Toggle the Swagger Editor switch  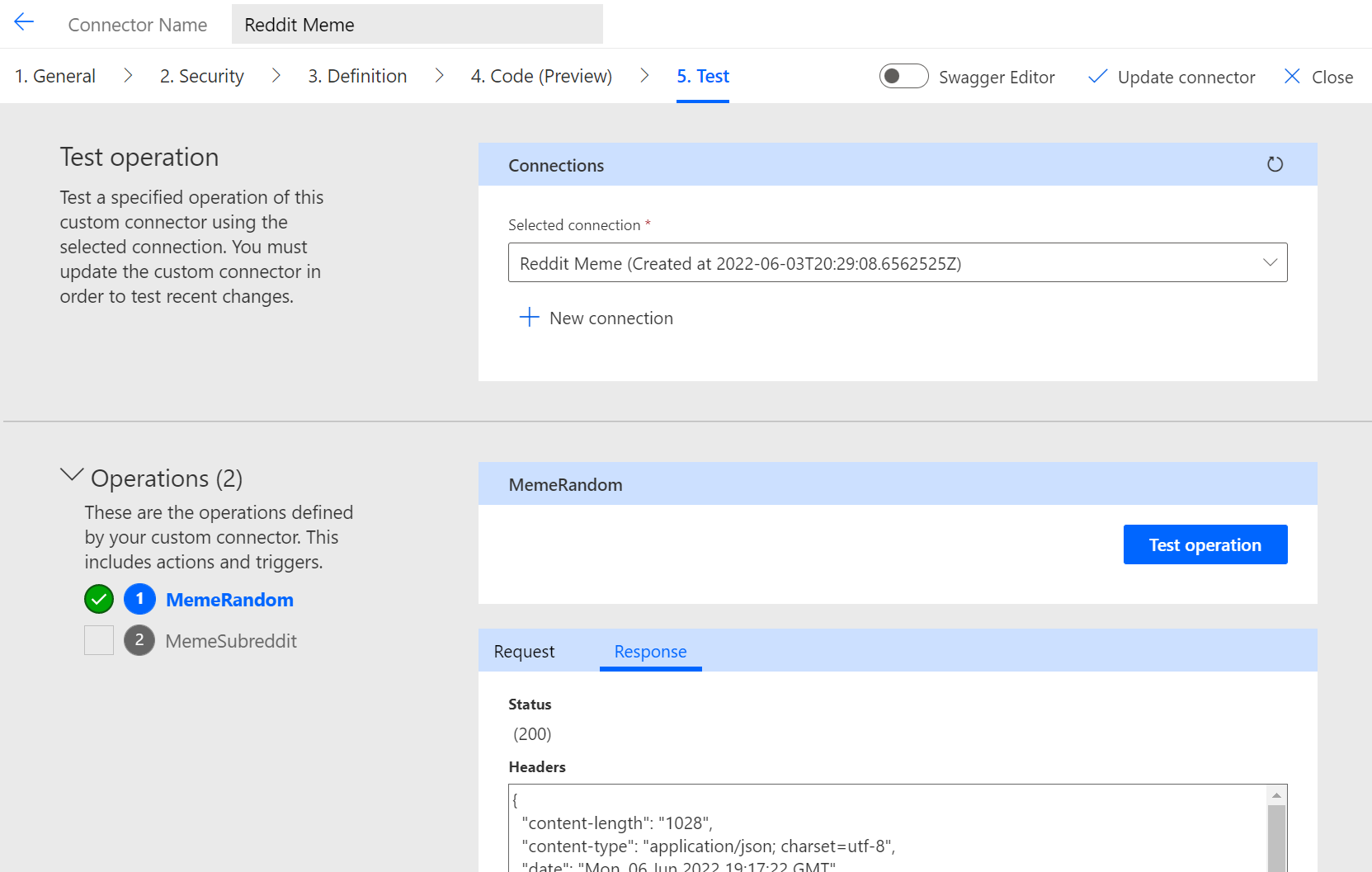point(903,76)
